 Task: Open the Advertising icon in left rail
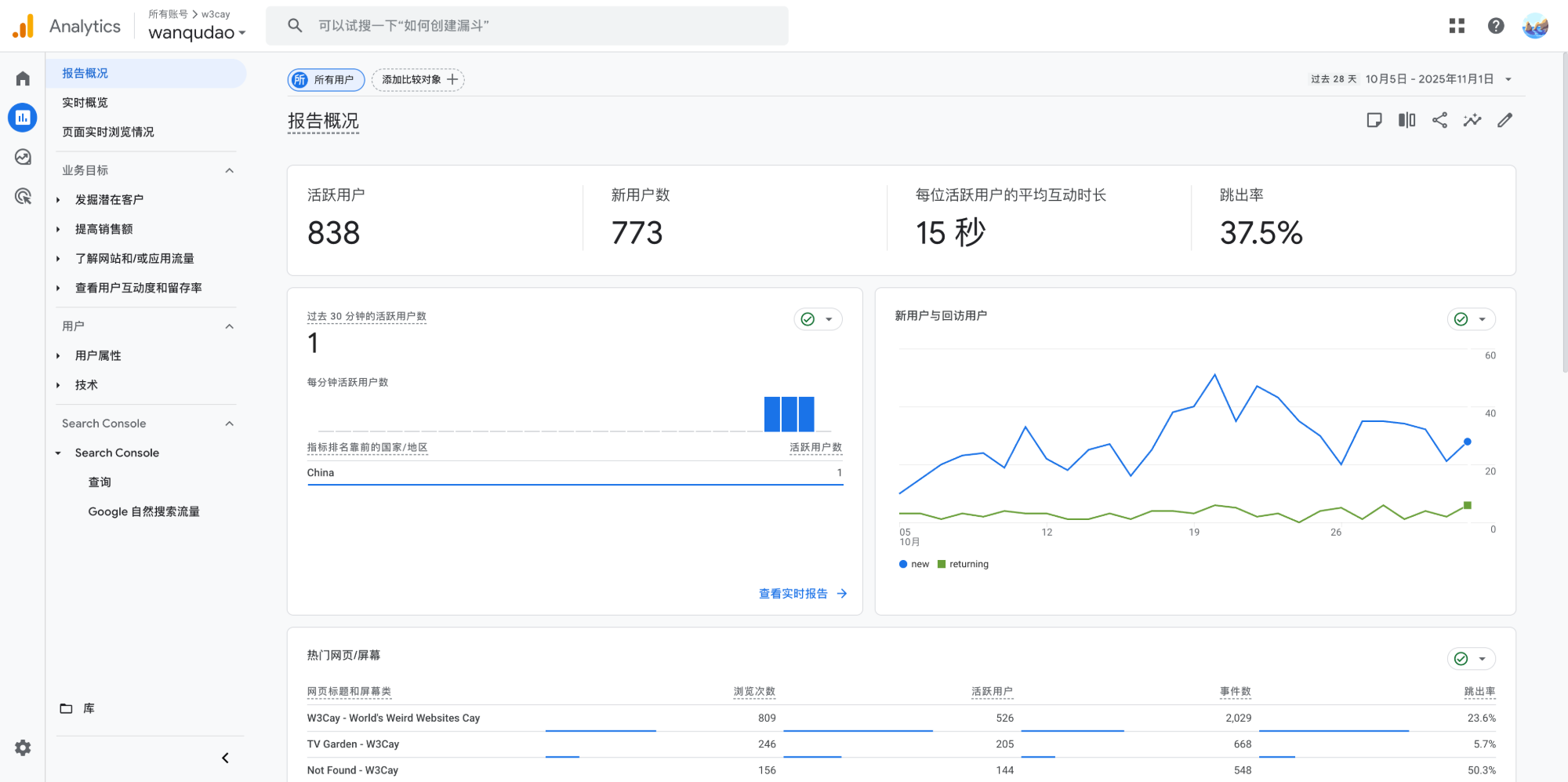tap(23, 196)
